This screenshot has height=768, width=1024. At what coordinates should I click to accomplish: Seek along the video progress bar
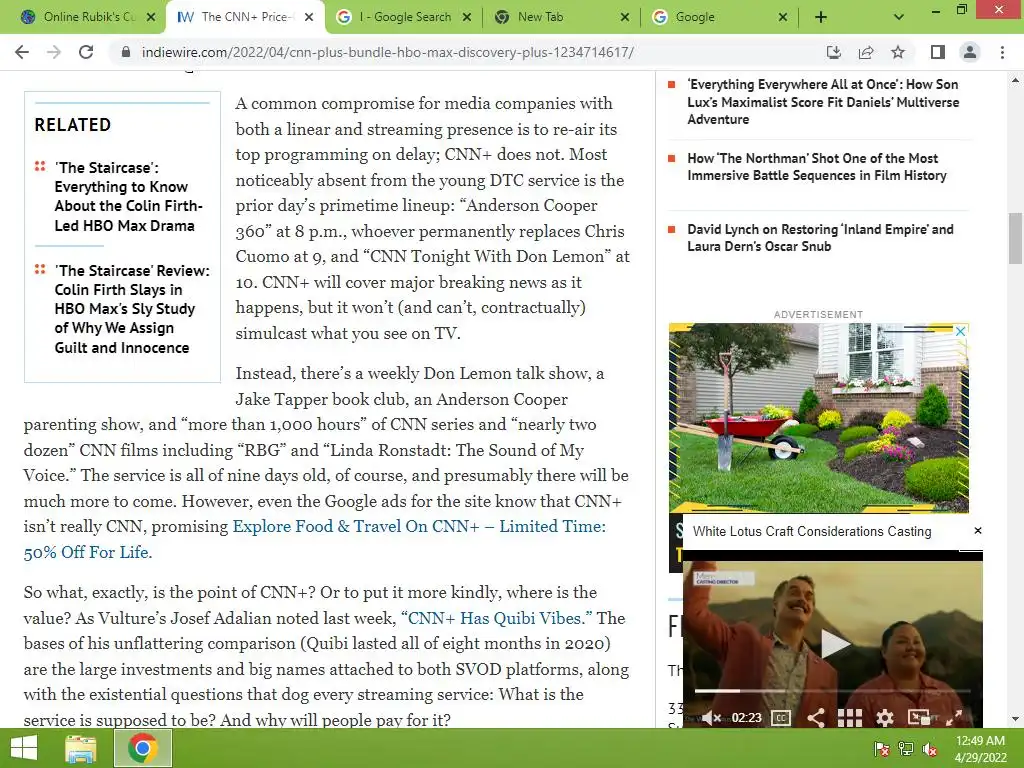[832, 690]
